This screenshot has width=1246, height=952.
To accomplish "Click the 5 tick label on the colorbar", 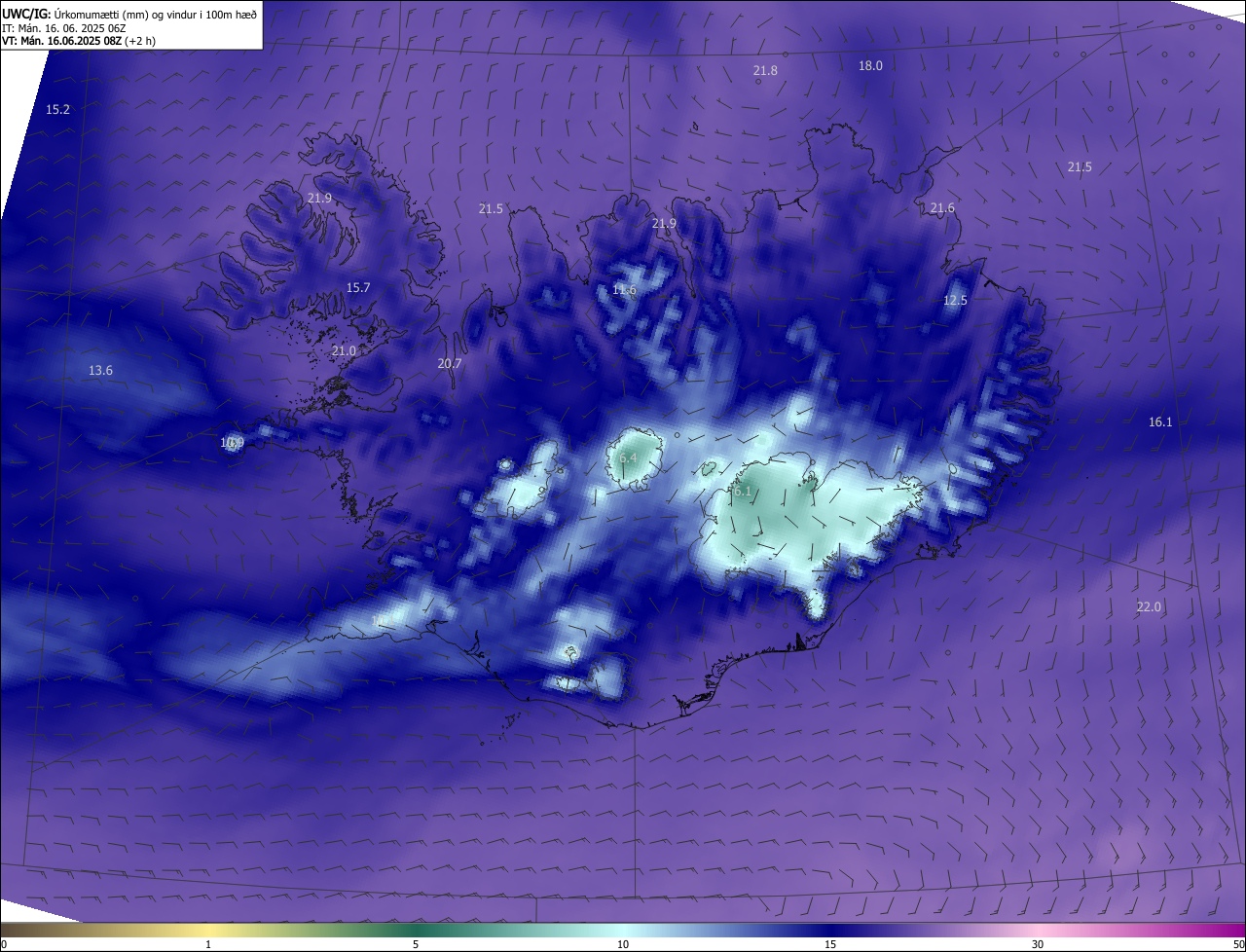I will (416, 945).
